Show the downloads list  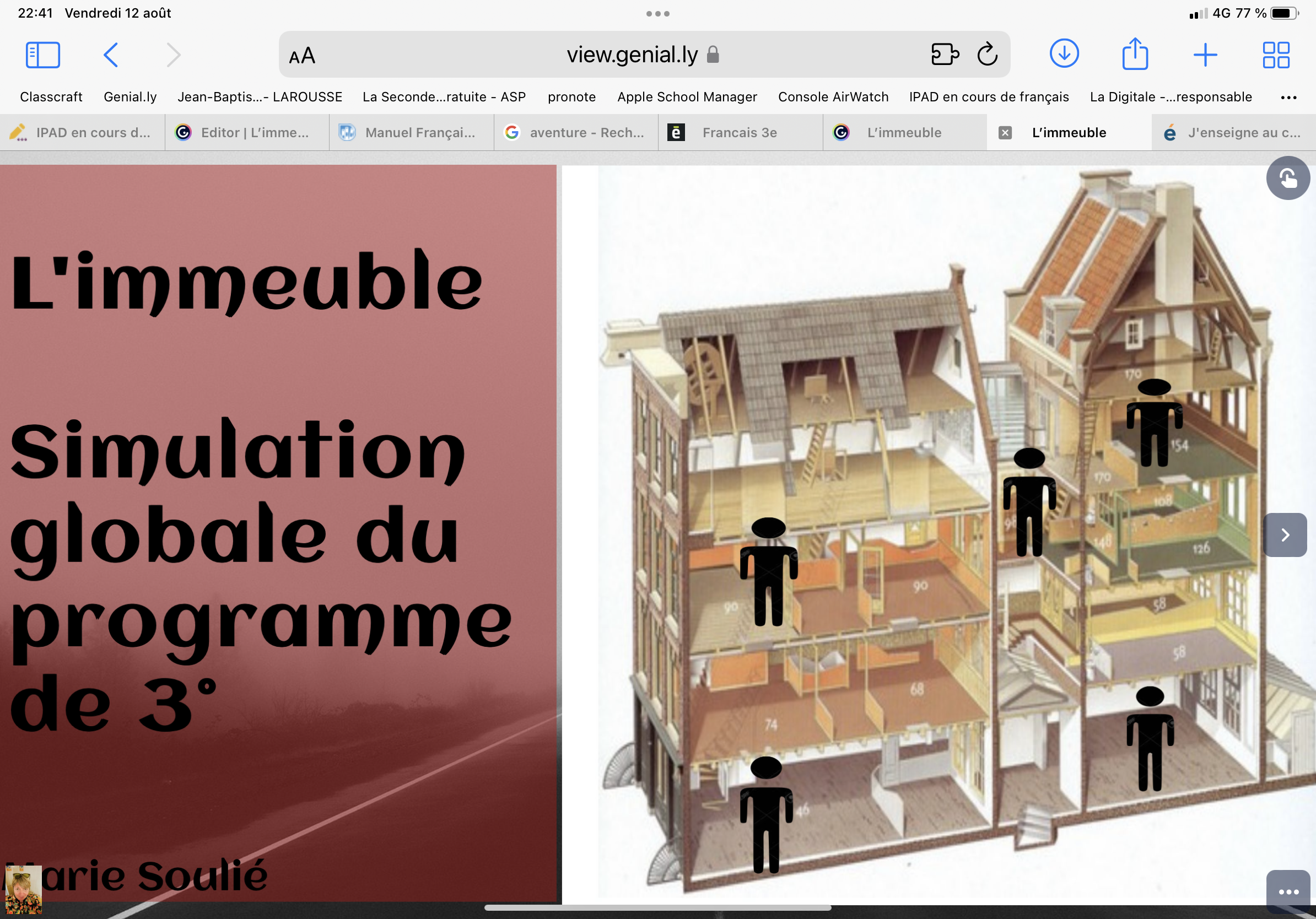[x=1064, y=54]
